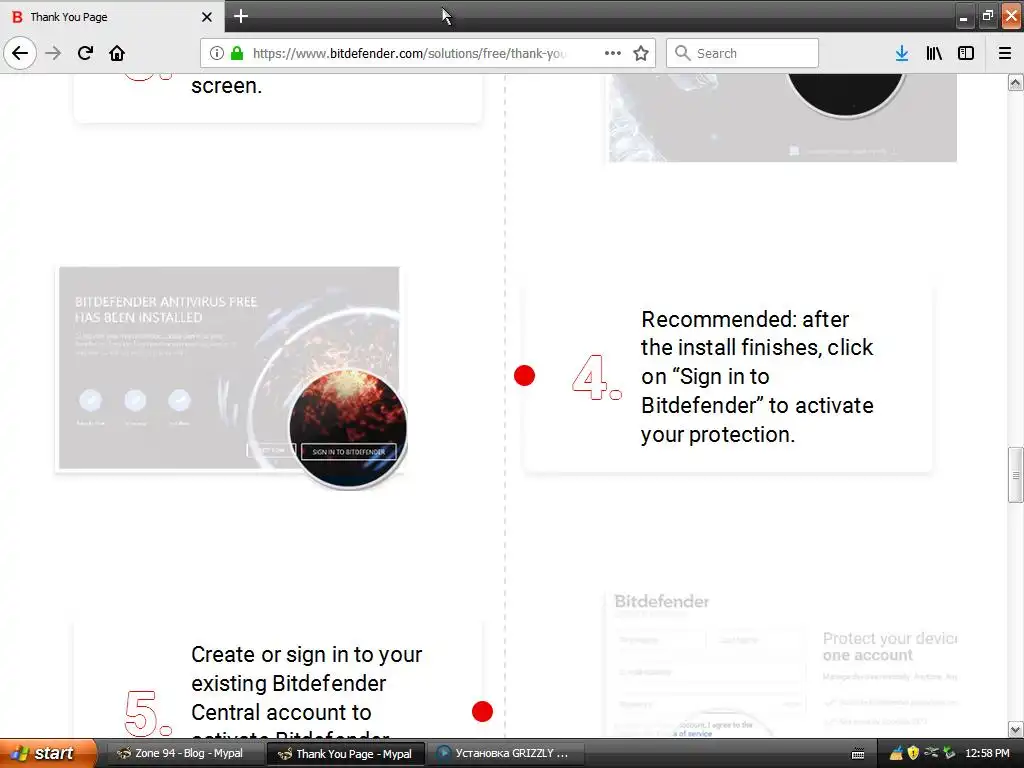Click the Search input field
Image resolution: width=1024 pixels, height=768 pixels.
[x=742, y=53]
